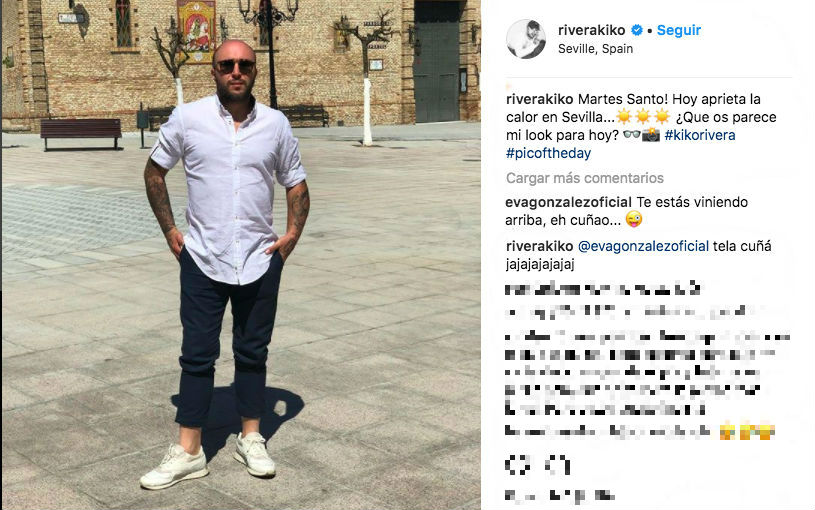This screenshot has height=510, width=815.
Task: Click the blue verified badge beside riverakiko
Action: [637, 30]
